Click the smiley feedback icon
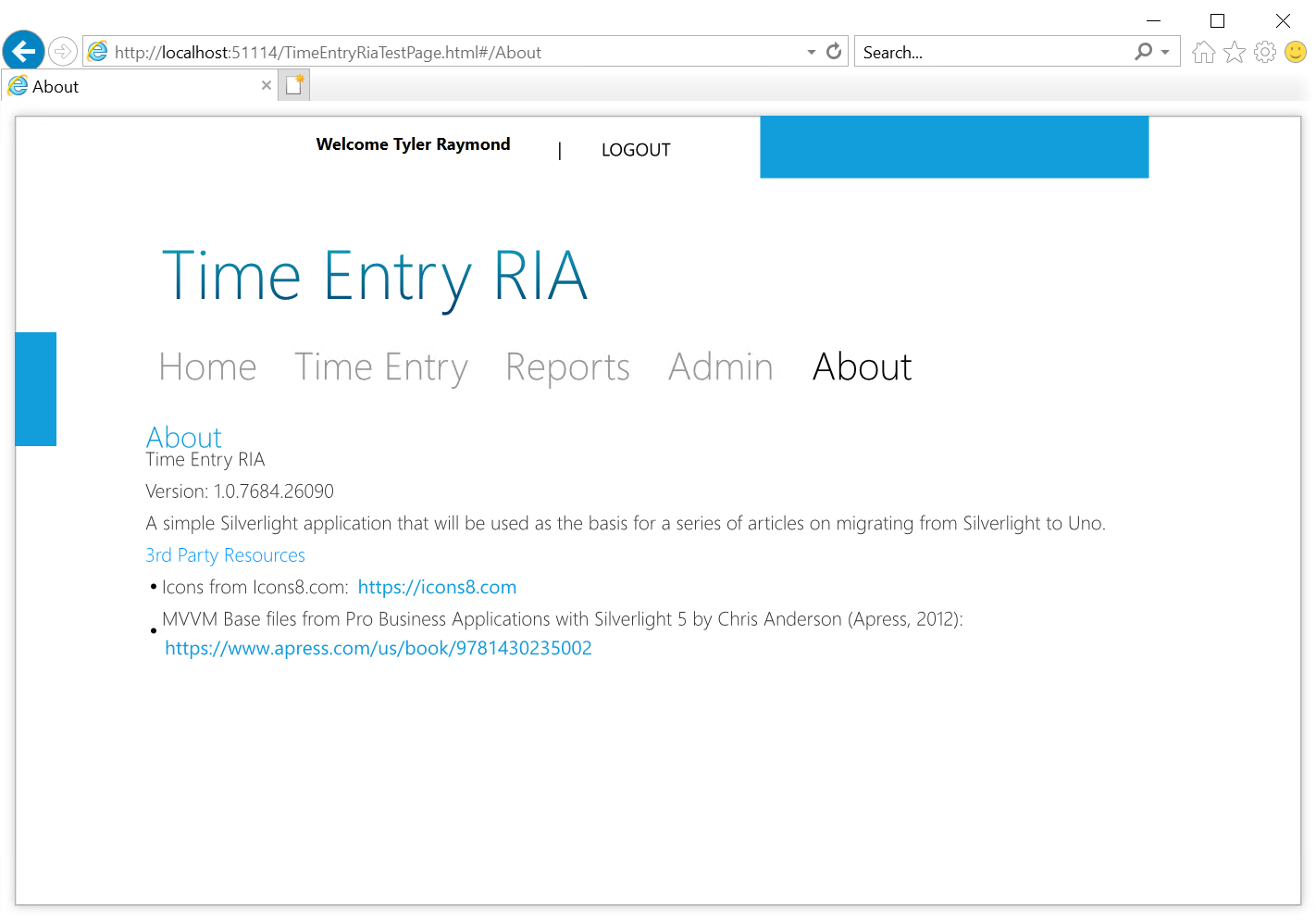 1296,52
